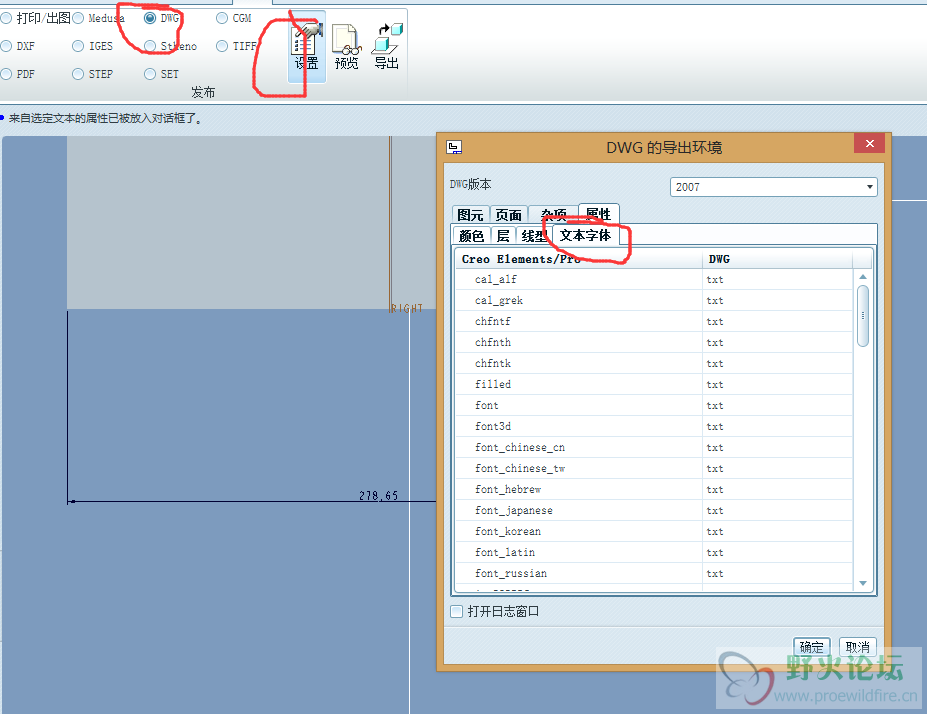927x714 pixels.
Task: Select the filled font row
Action: click(654, 384)
